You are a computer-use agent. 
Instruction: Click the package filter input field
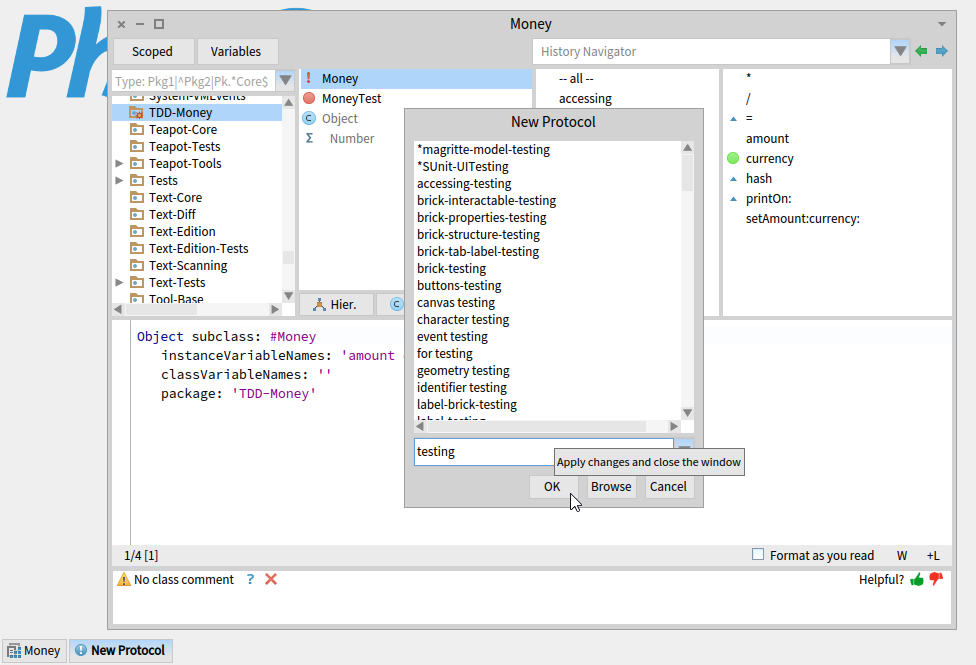coord(194,81)
